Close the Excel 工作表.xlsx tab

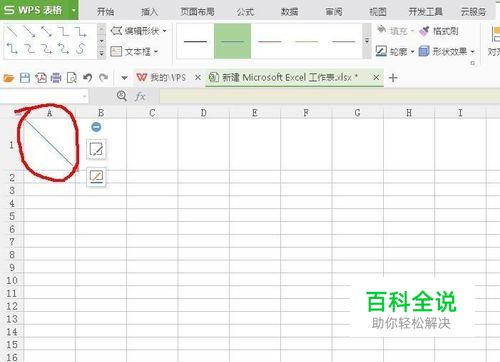(x=376, y=78)
